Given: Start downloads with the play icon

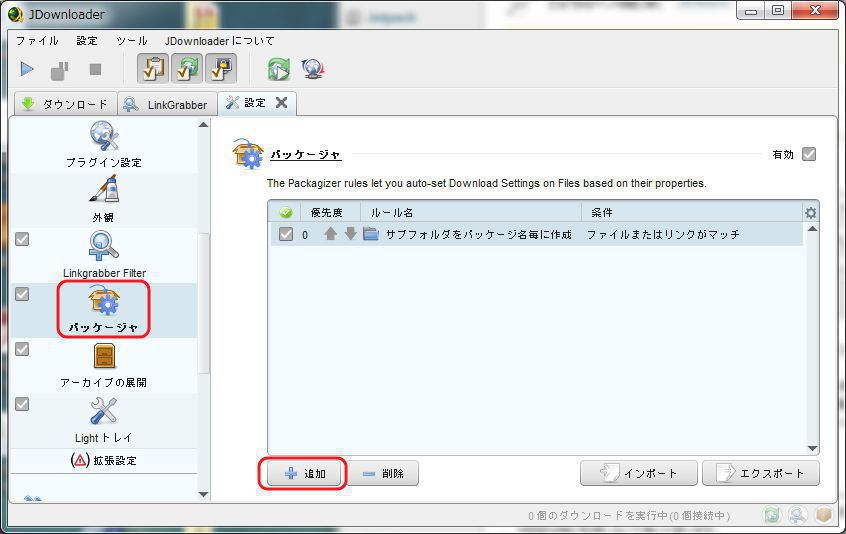Looking at the screenshot, I should tap(27, 69).
